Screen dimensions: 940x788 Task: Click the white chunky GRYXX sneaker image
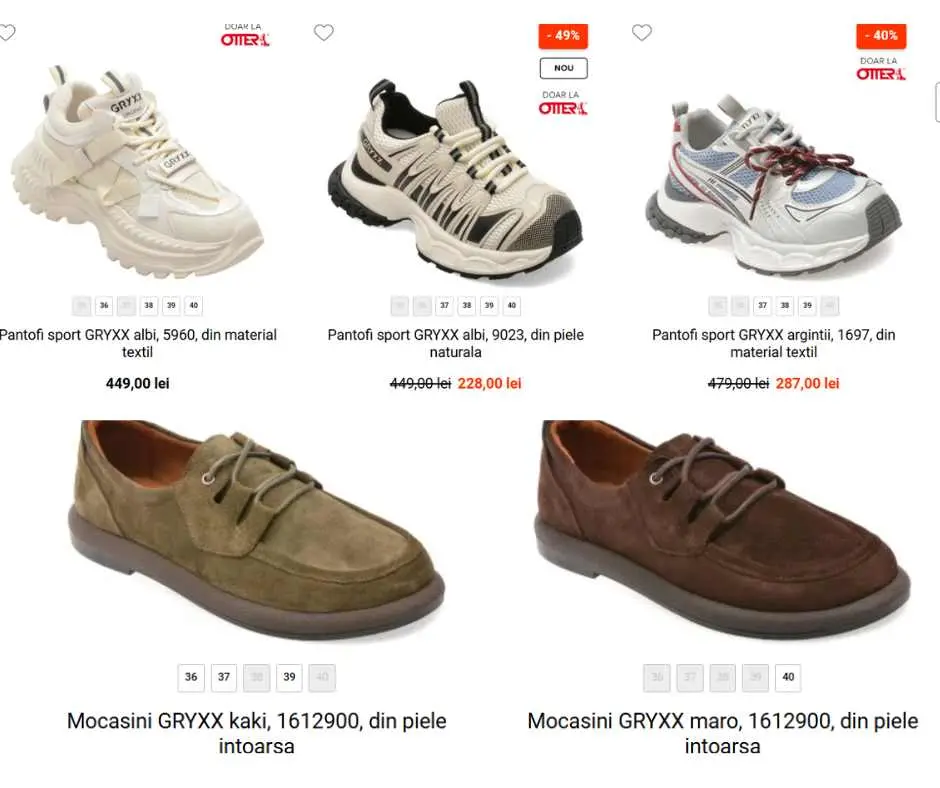click(x=137, y=171)
